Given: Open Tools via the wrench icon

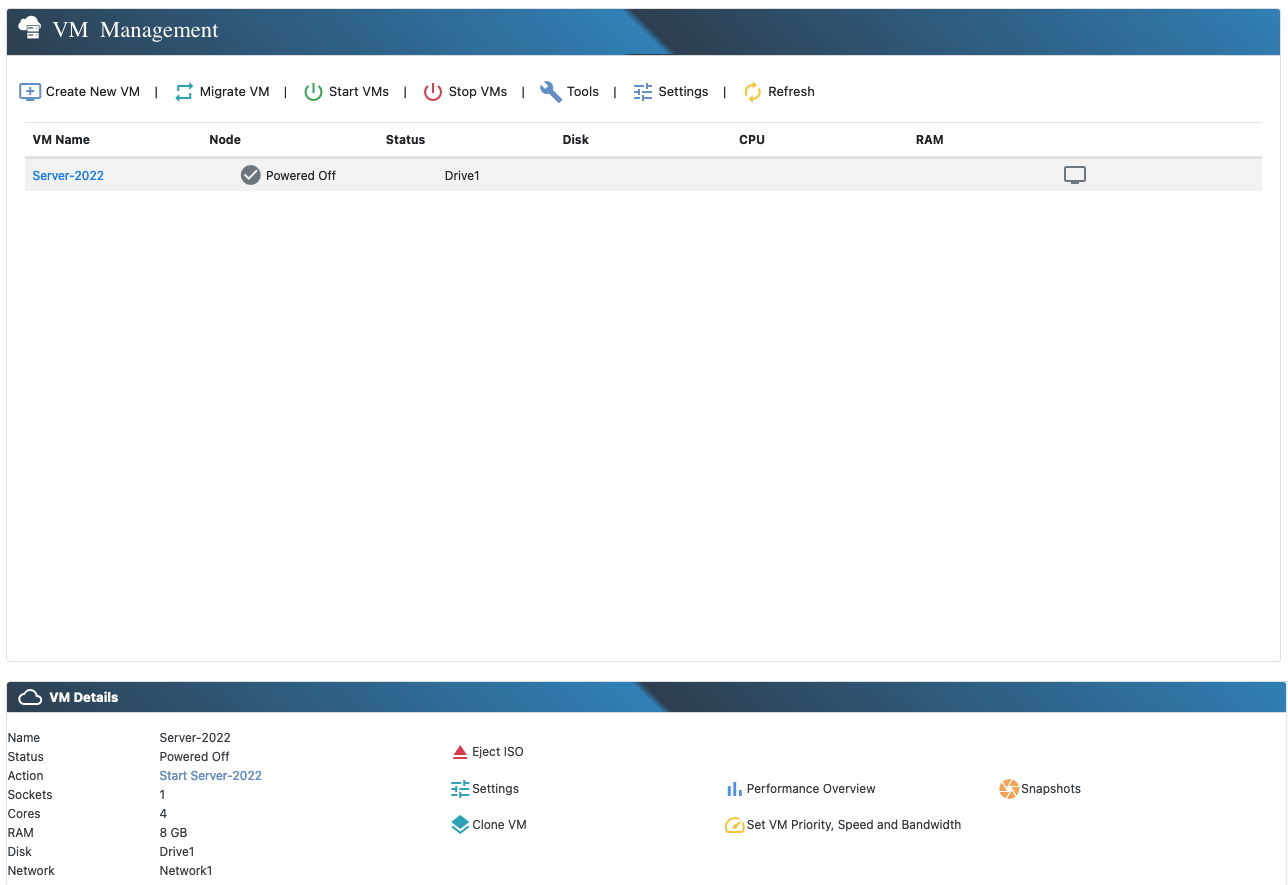Looking at the screenshot, I should point(551,92).
